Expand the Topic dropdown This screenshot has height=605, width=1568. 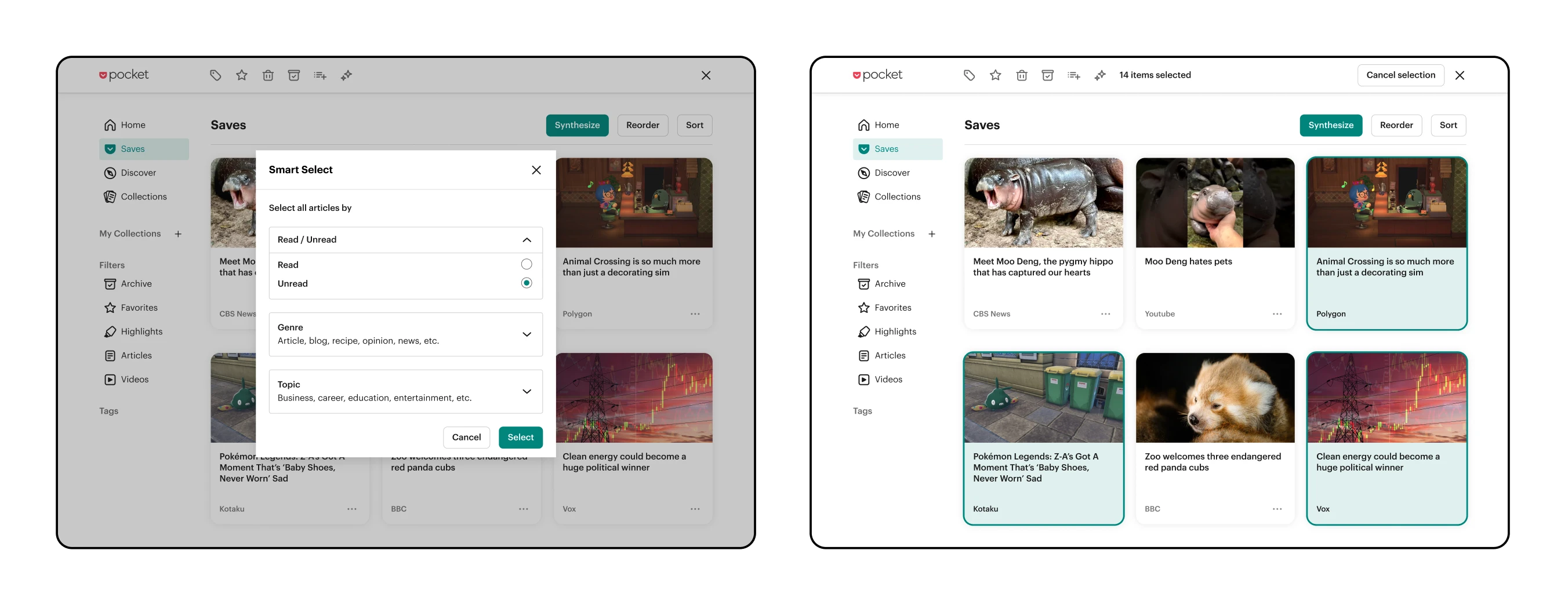click(x=527, y=391)
